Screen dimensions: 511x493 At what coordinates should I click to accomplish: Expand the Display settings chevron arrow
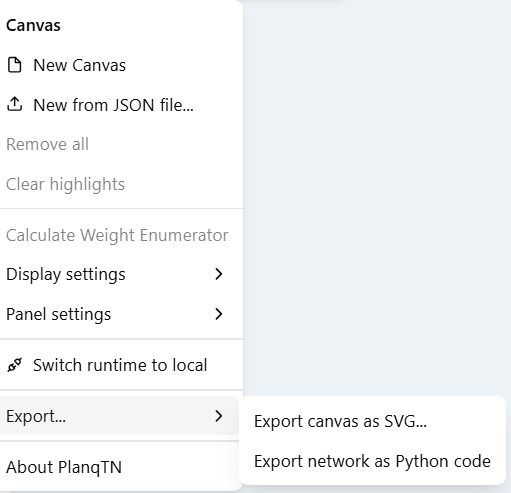(219, 274)
